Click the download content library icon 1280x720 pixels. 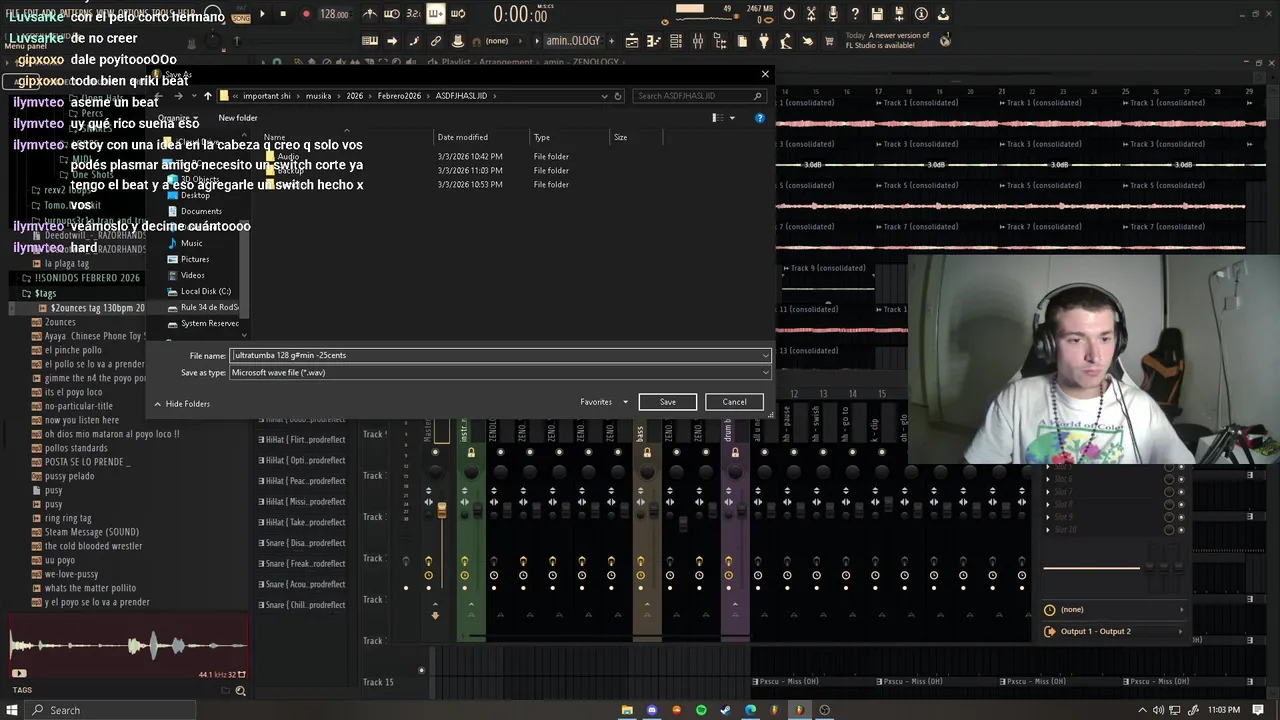(943, 14)
